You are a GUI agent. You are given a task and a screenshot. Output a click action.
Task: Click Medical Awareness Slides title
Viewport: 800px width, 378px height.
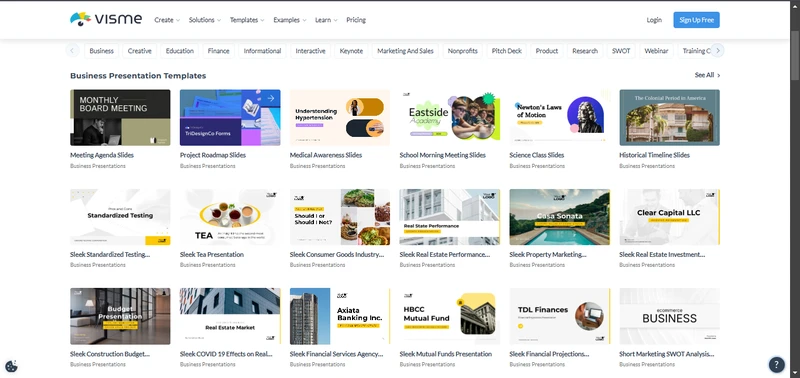pos(326,155)
